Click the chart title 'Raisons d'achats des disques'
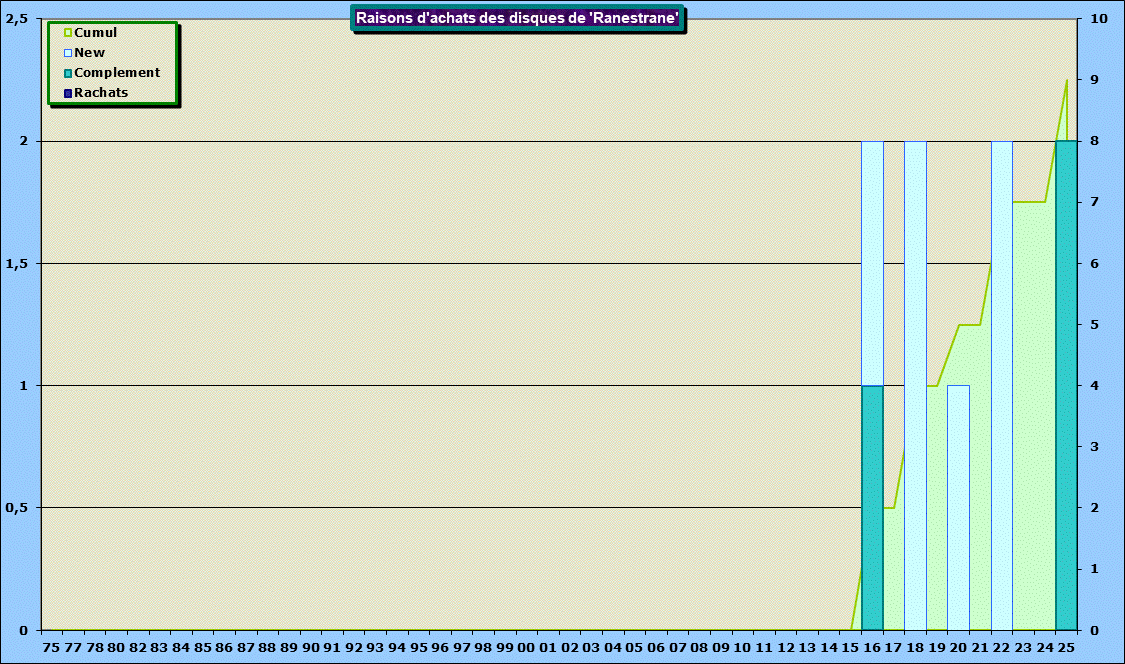 tap(518, 18)
